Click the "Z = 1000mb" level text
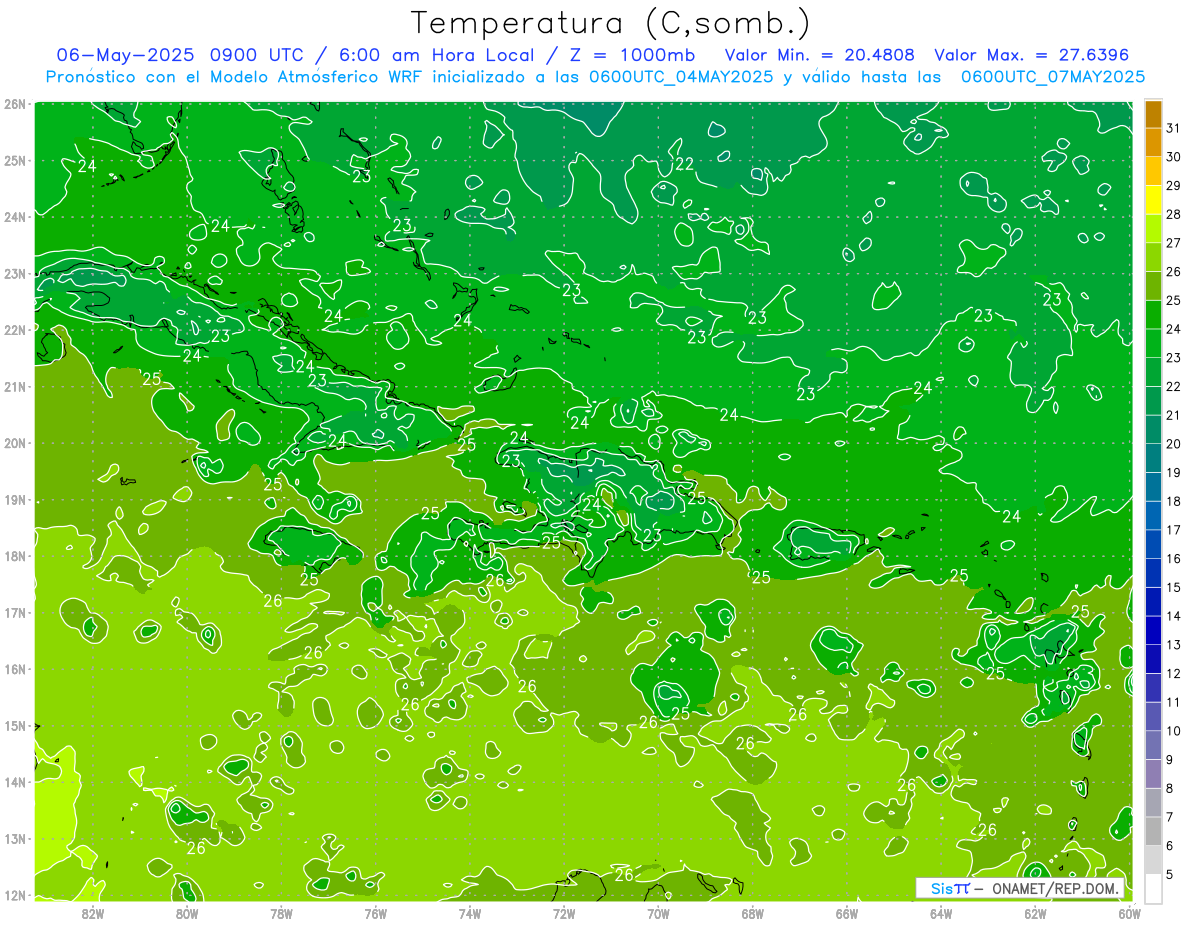This screenshot has width=1200, height=927. (633, 54)
